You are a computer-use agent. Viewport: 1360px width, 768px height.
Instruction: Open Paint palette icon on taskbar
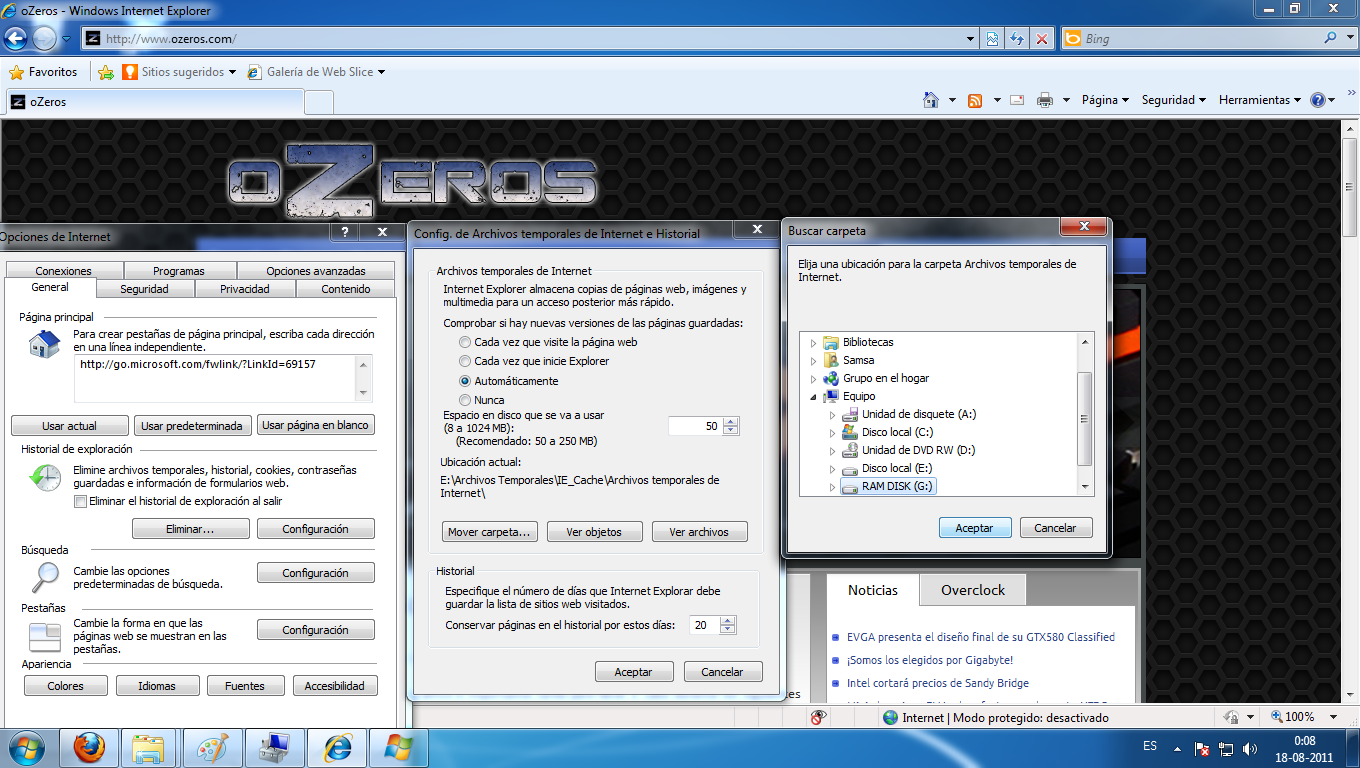(212, 747)
